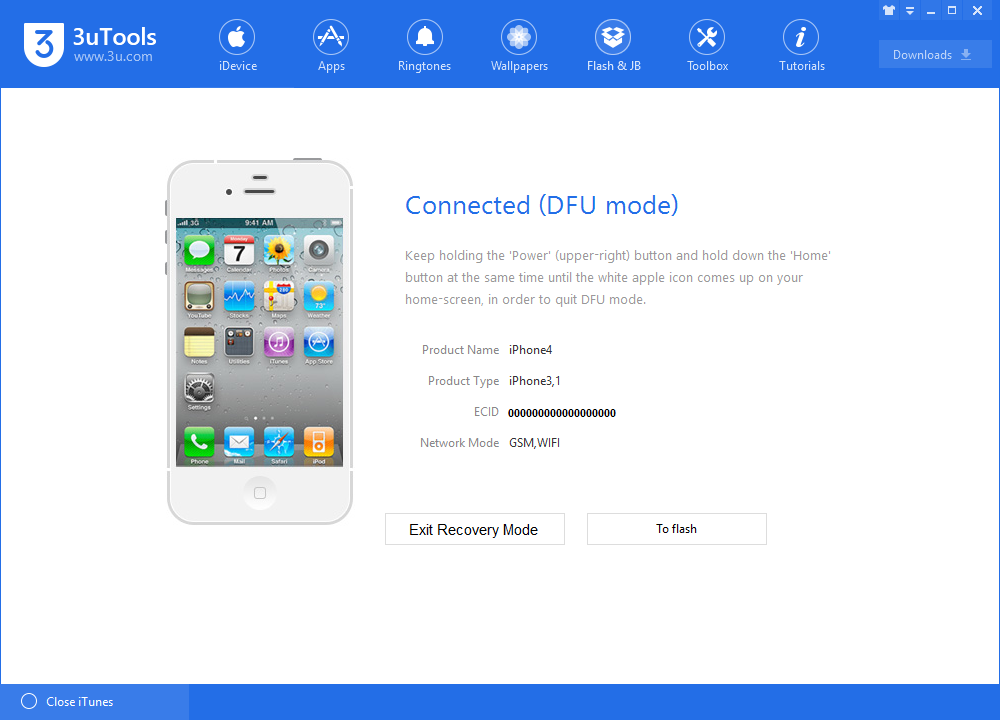1000x720 pixels.
Task: Open the Apps section
Action: tap(331, 46)
